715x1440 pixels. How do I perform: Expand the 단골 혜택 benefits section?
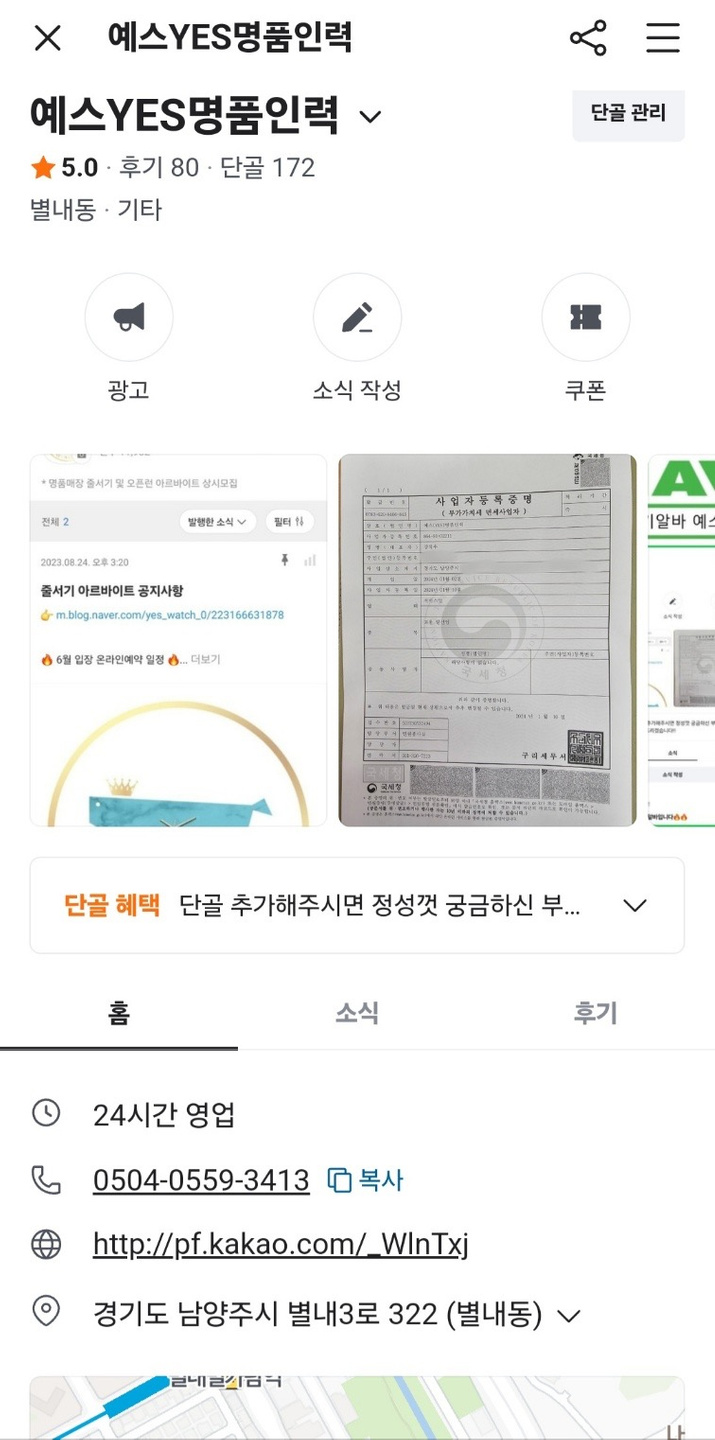click(357, 905)
